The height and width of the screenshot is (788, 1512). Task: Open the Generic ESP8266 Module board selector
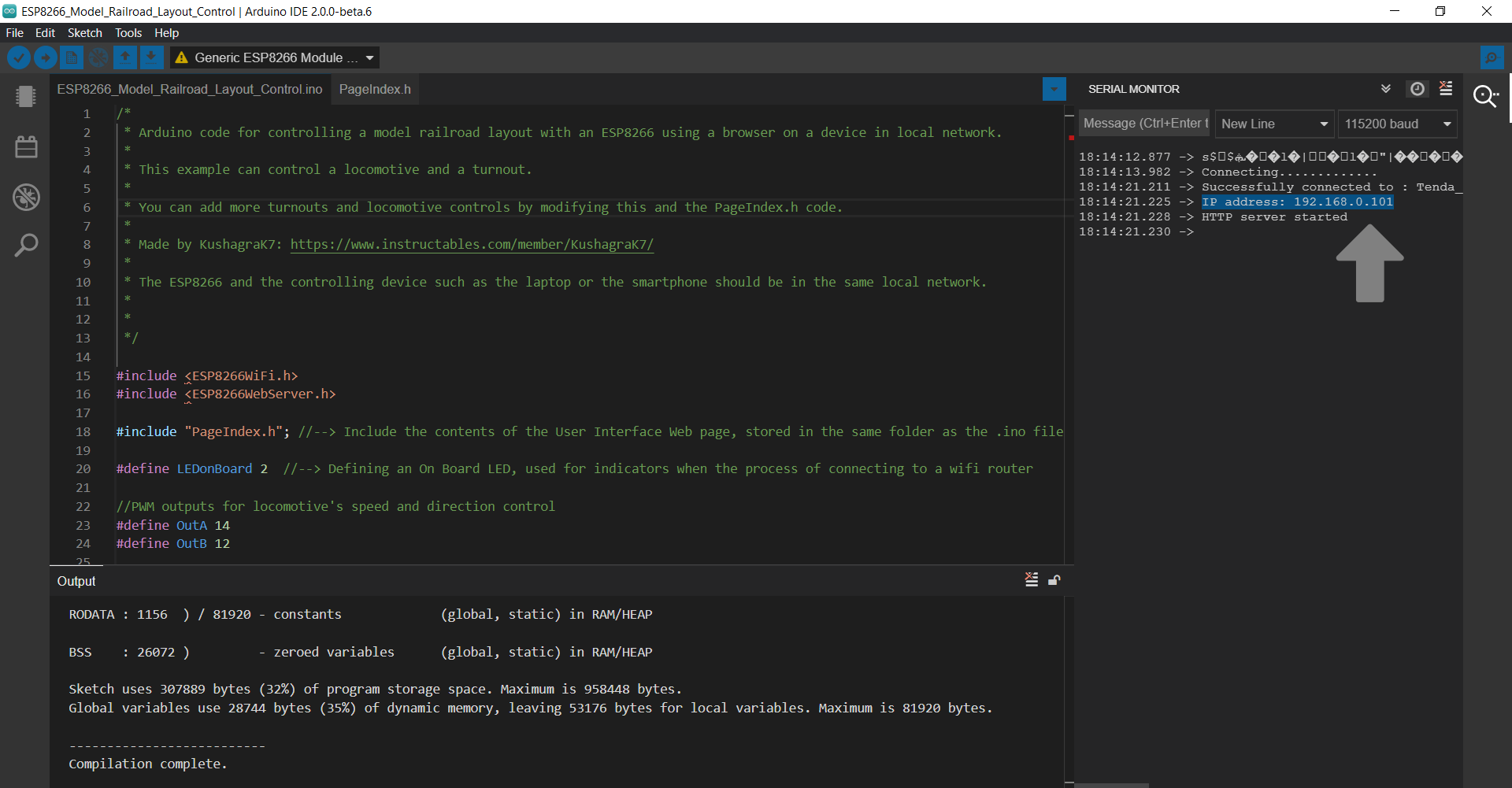[x=274, y=57]
